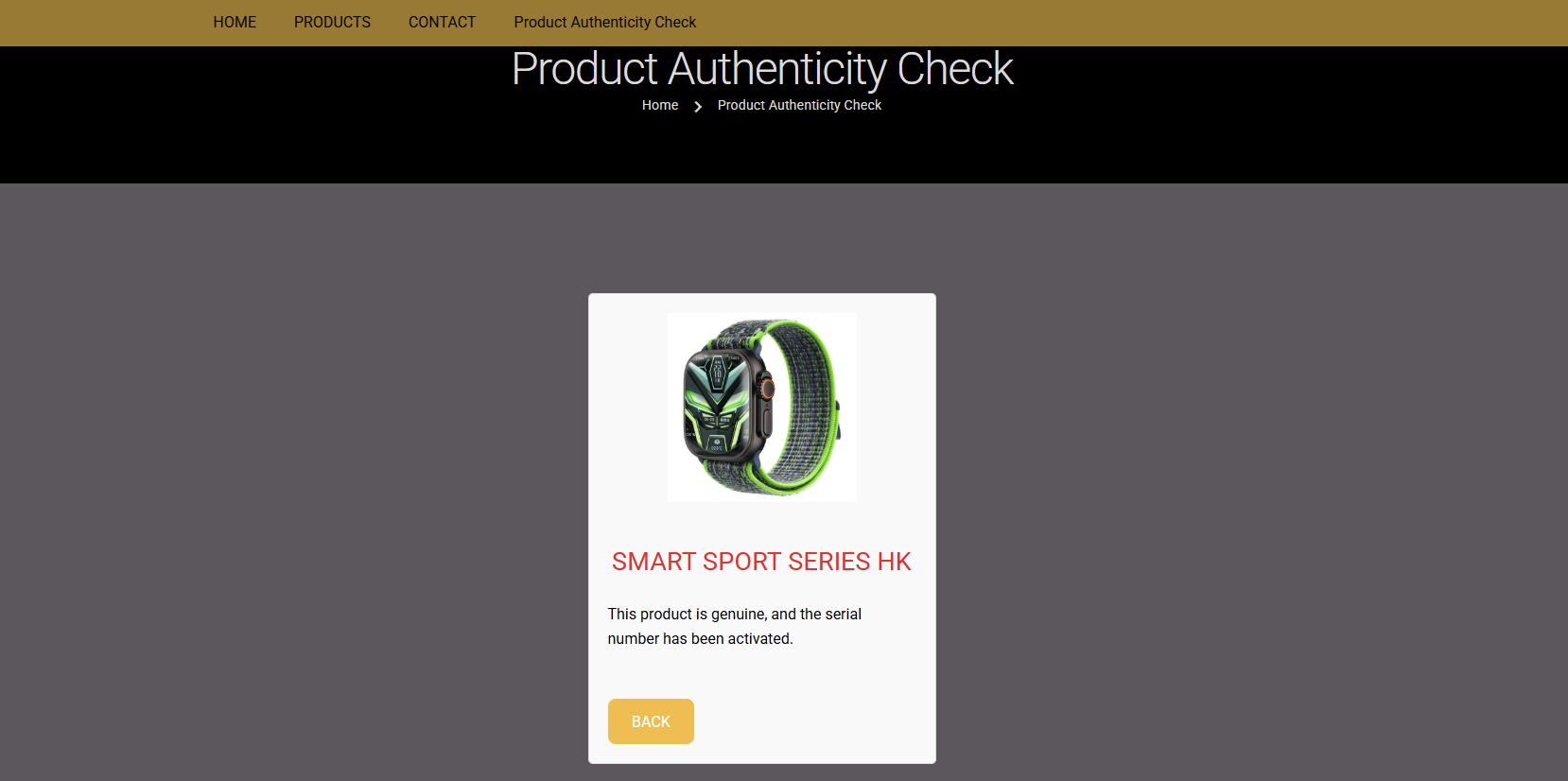The height and width of the screenshot is (781, 1568).
Task: Open the smartwatch product image
Action: click(762, 408)
